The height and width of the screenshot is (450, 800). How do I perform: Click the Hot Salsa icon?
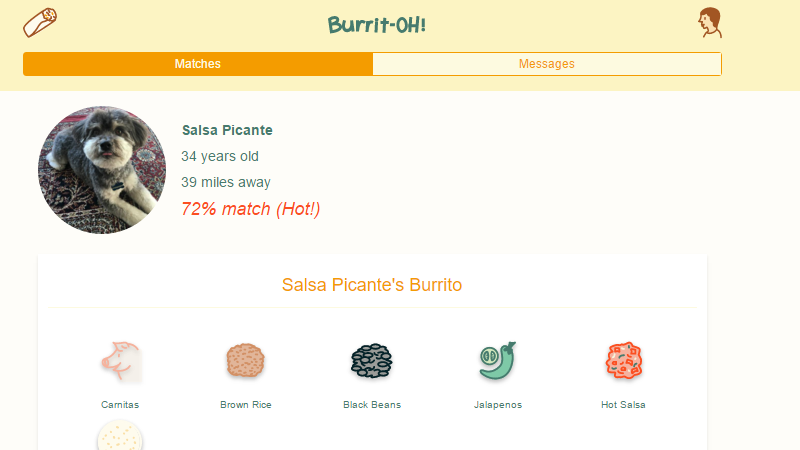[623, 361]
